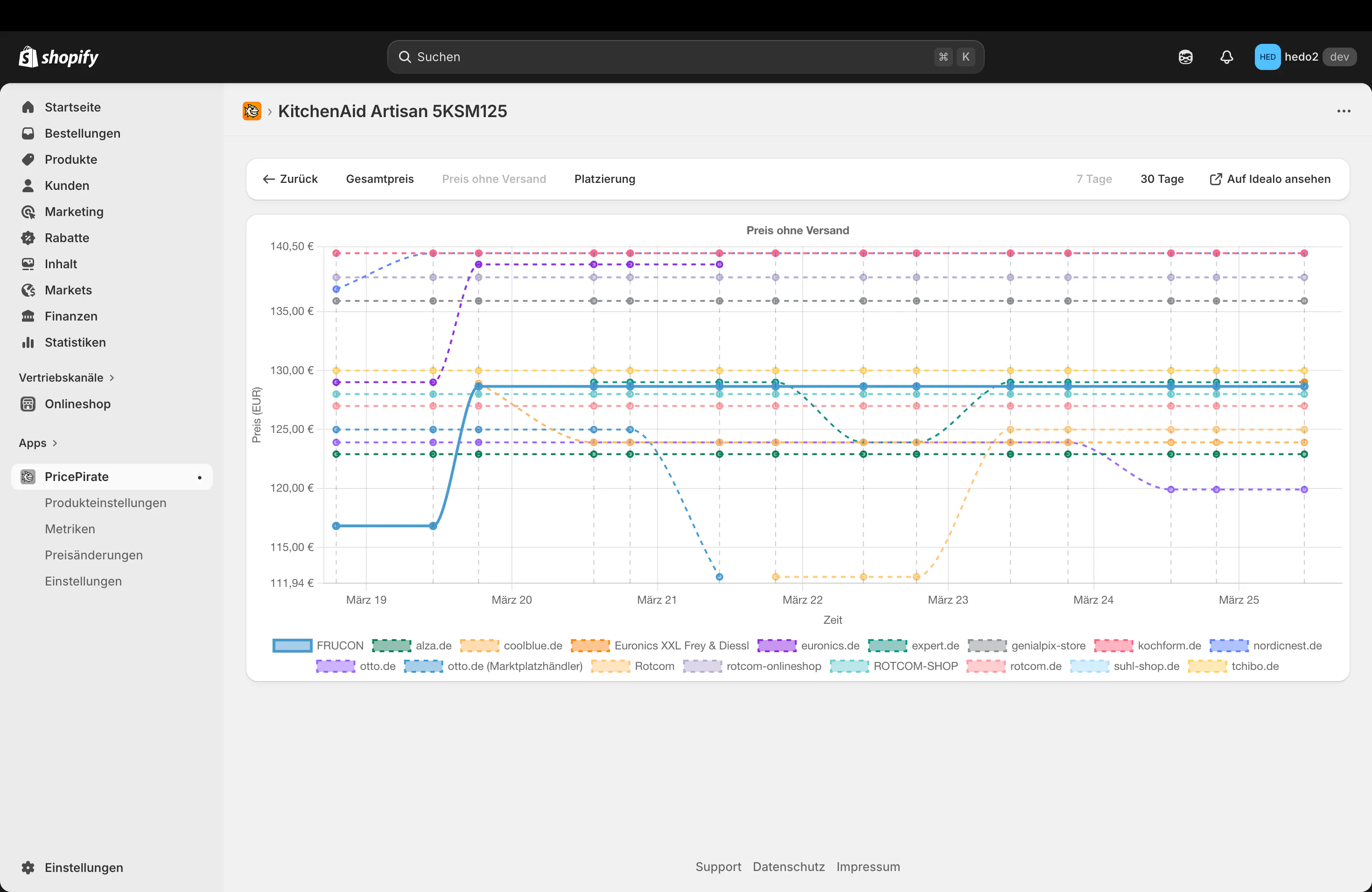Open the hedo2 store account menu
This screenshot has height=892, width=1372.
[x=1305, y=57]
